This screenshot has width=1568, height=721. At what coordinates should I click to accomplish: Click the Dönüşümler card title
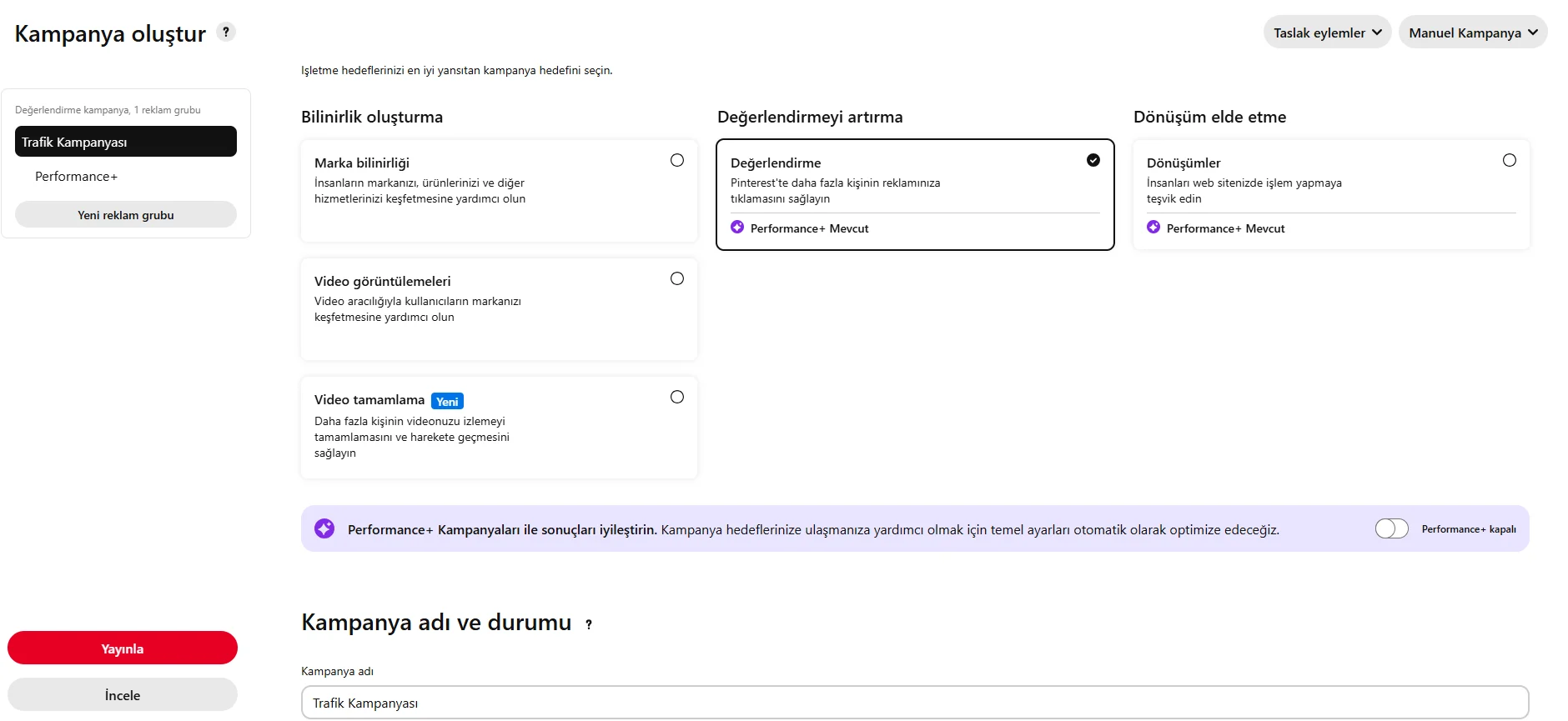point(1184,163)
